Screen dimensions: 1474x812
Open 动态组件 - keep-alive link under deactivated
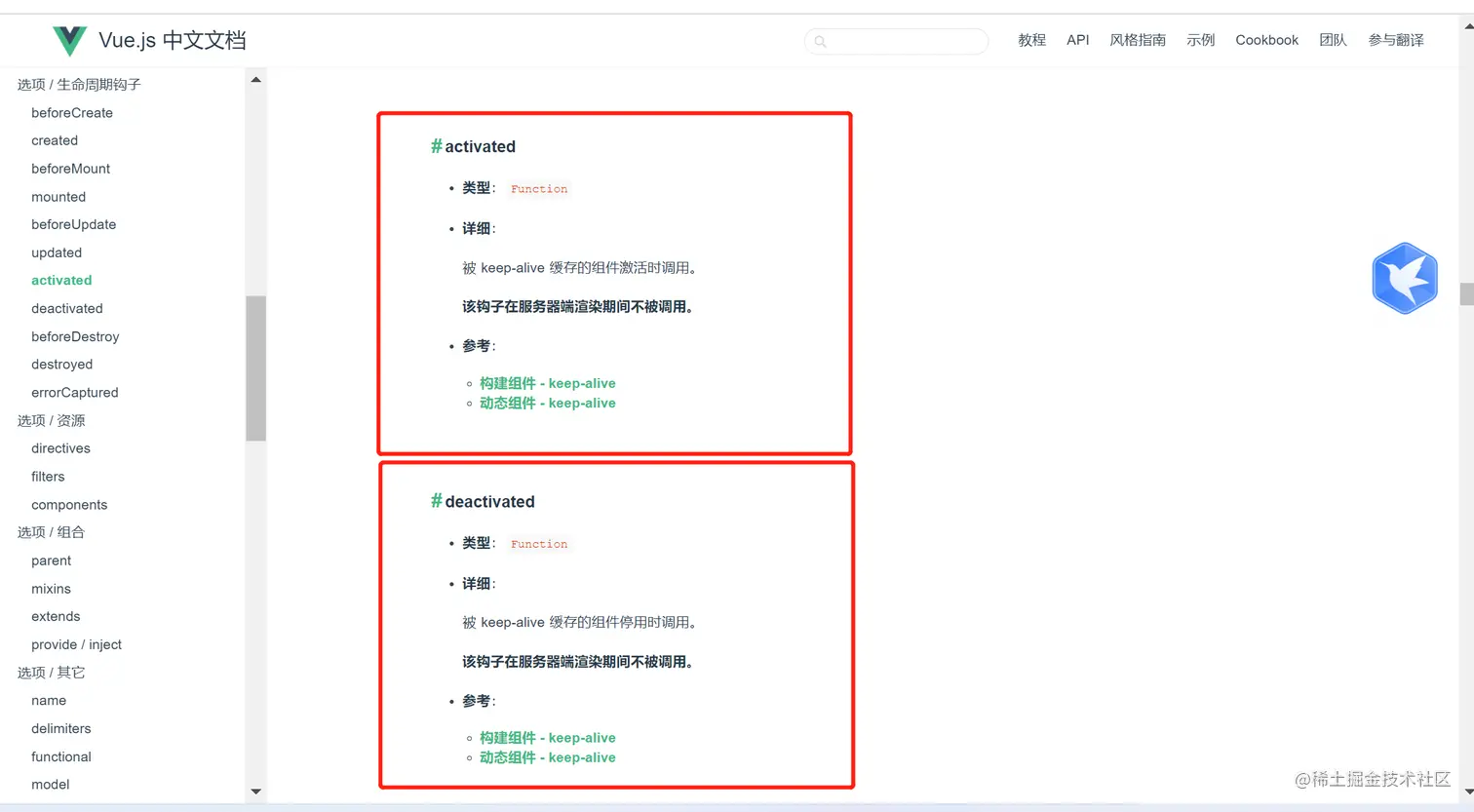547,757
